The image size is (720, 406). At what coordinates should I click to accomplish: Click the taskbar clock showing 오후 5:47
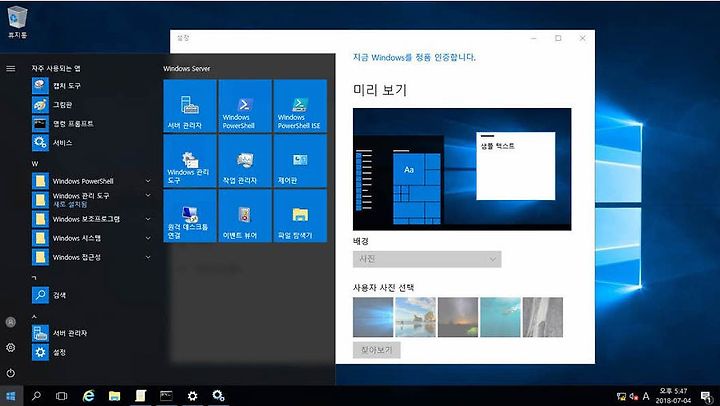click(674, 396)
